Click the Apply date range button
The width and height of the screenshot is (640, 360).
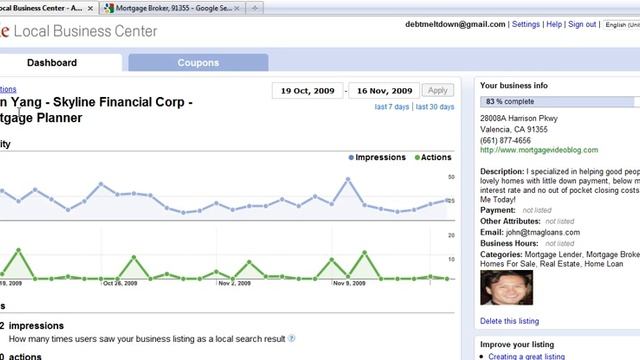(438, 90)
